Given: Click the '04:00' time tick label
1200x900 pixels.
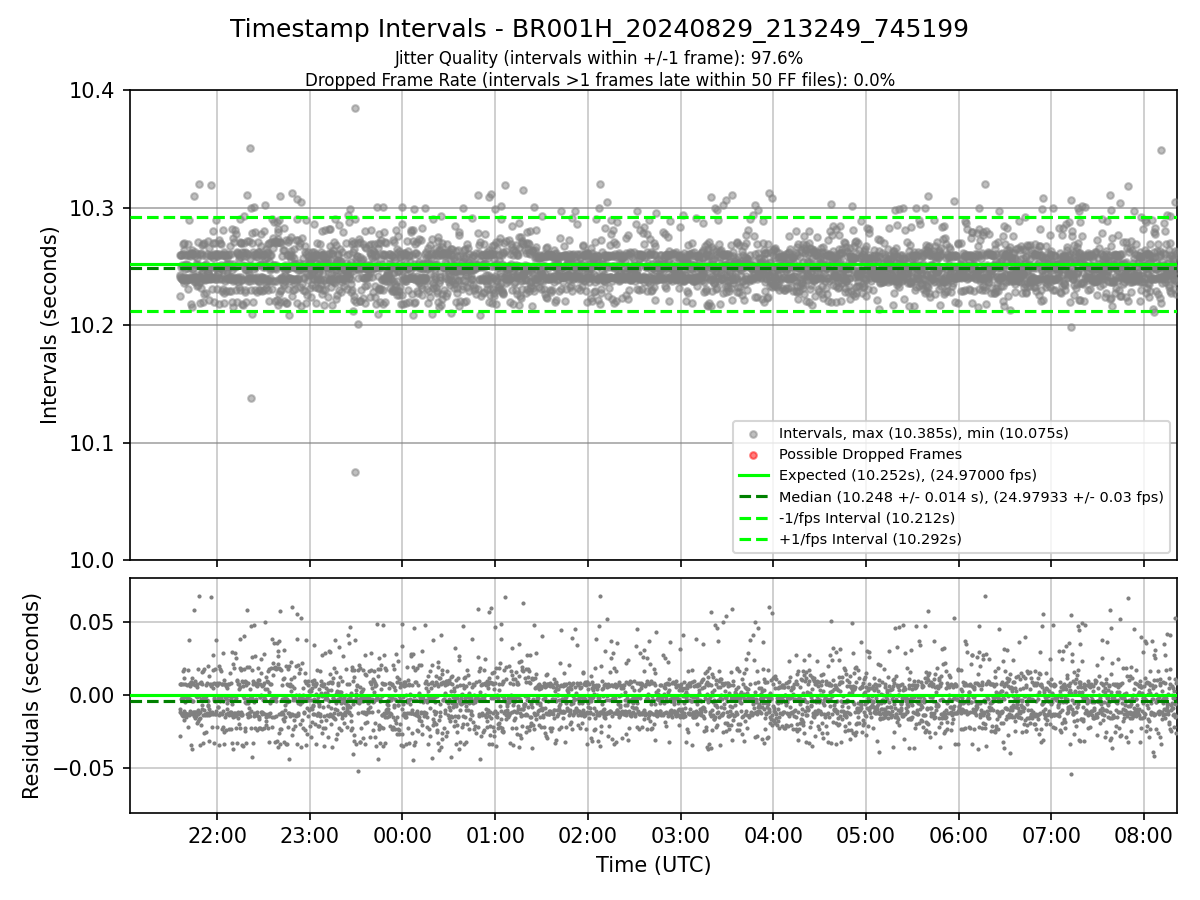Looking at the screenshot, I should pos(773,835).
